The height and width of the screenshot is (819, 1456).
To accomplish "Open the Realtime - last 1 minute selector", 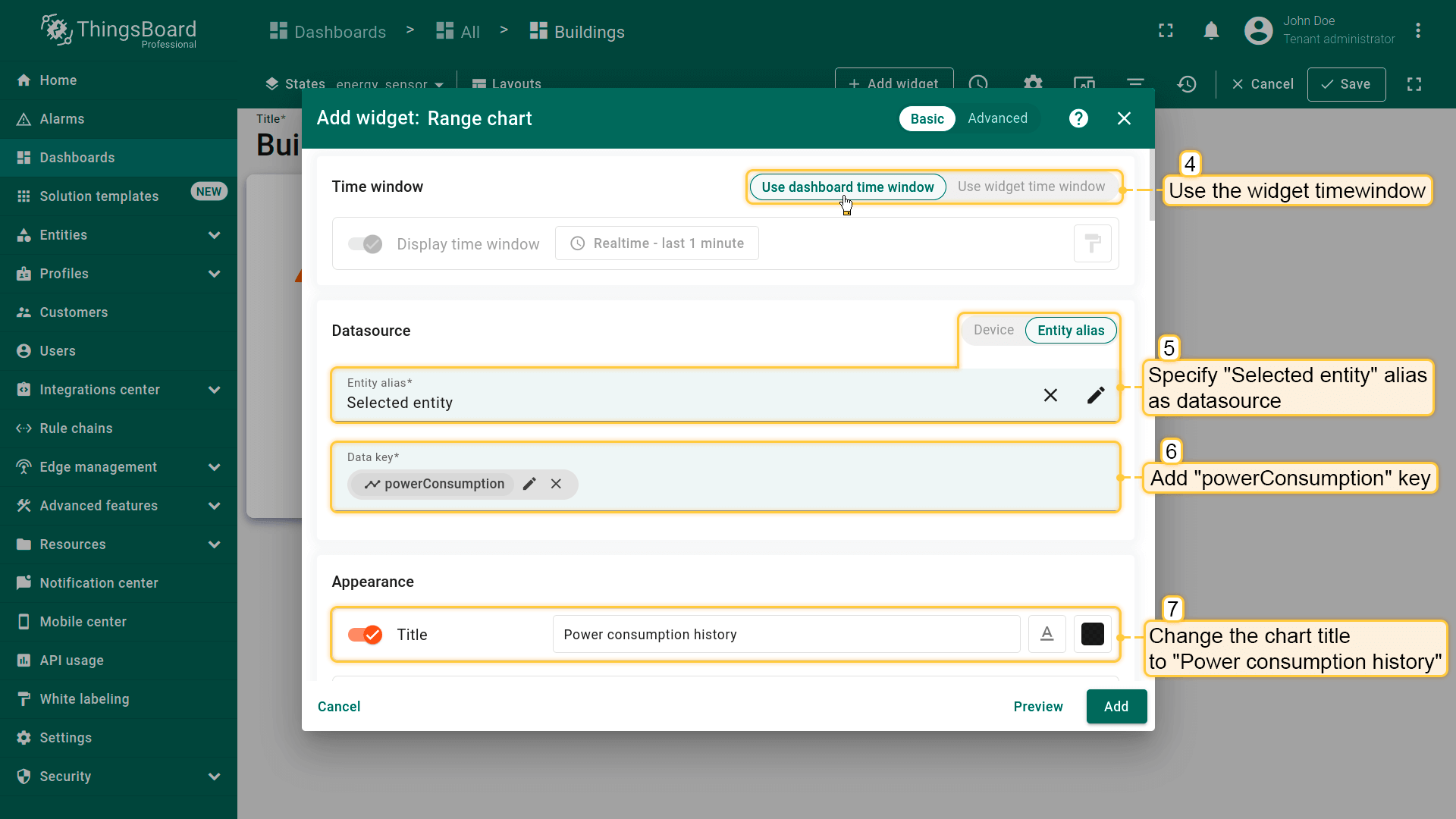I will pos(657,243).
